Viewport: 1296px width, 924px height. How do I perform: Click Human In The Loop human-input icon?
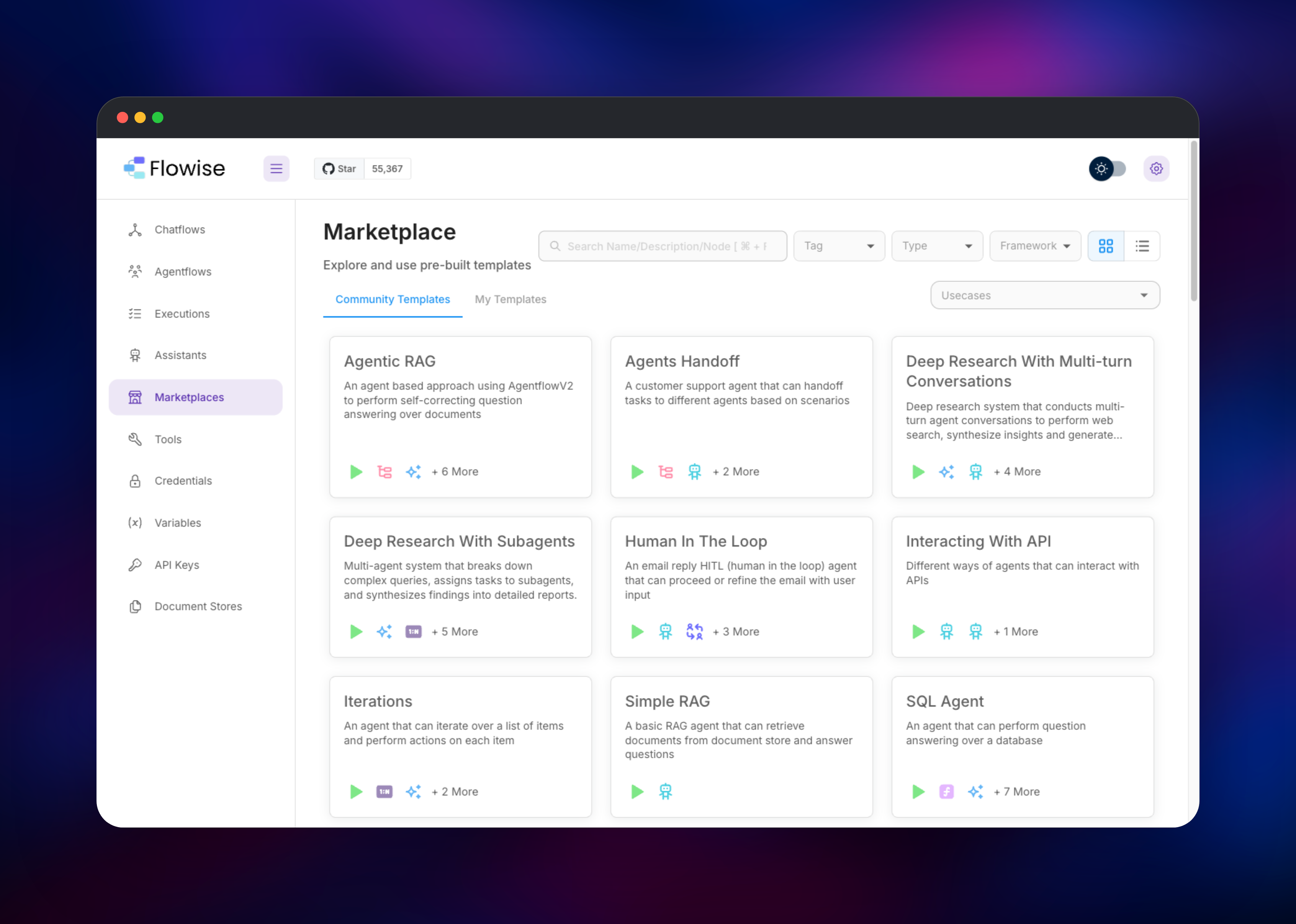[695, 631]
